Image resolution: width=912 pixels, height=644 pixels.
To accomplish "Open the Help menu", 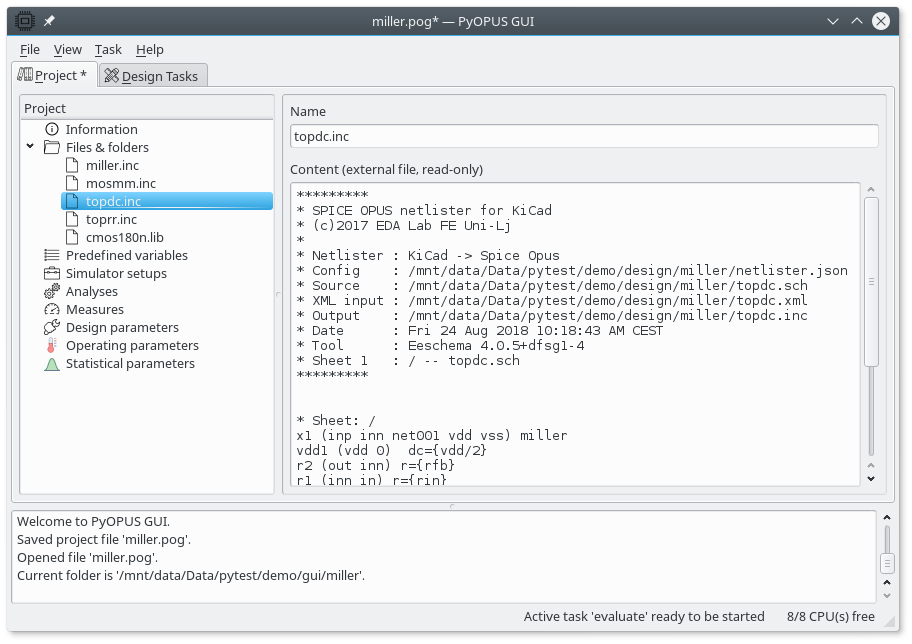I will pos(150,49).
